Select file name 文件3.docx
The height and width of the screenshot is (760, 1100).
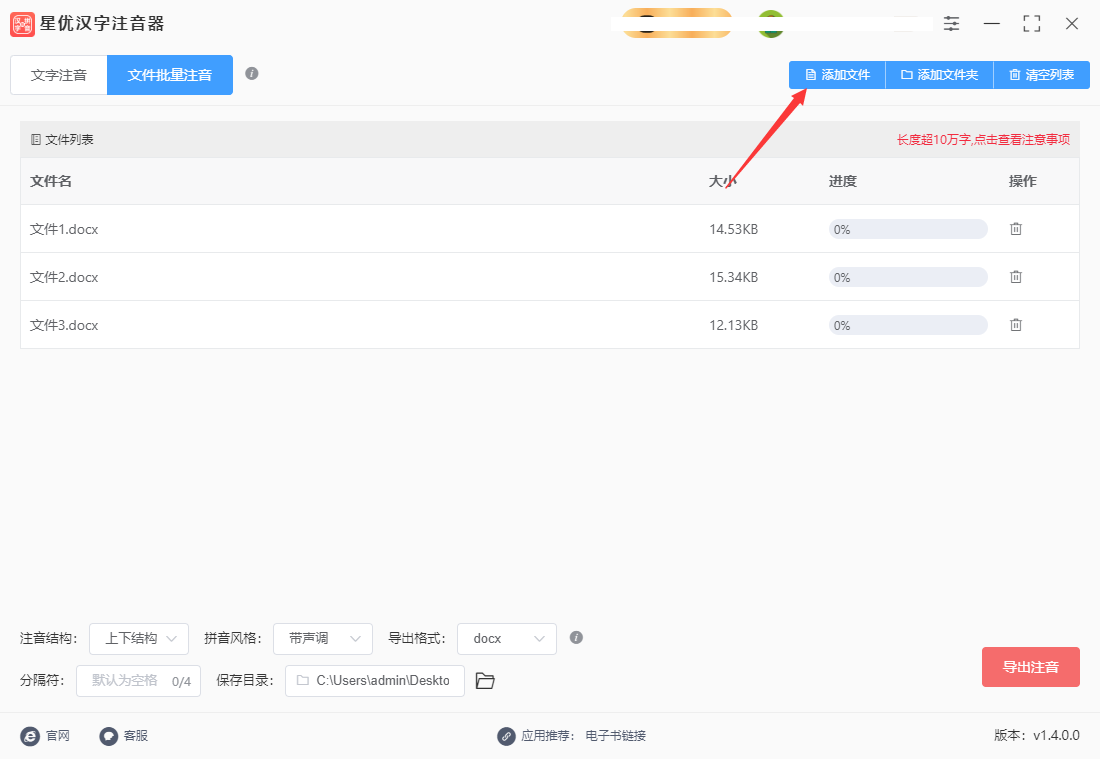click(x=64, y=325)
